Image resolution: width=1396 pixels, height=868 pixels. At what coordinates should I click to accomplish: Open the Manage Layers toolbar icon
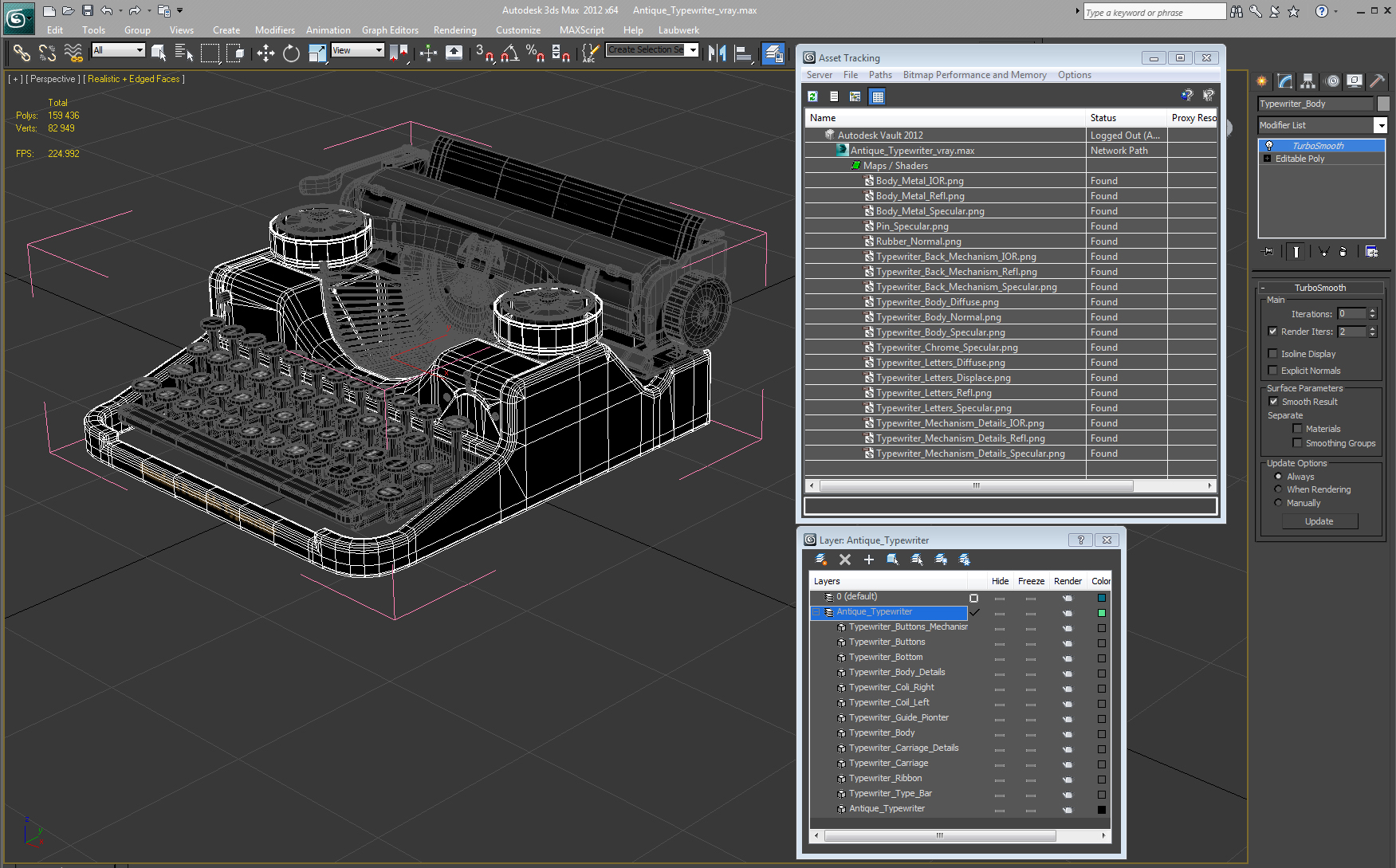pos(773,53)
